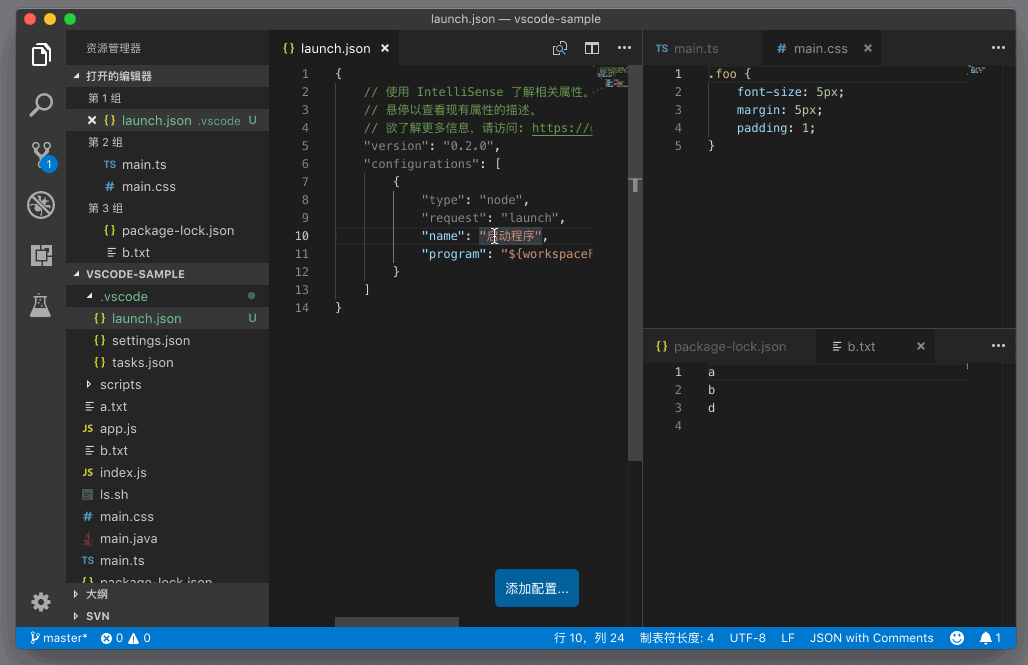
Task: Click the split editor icon
Action: tap(592, 48)
